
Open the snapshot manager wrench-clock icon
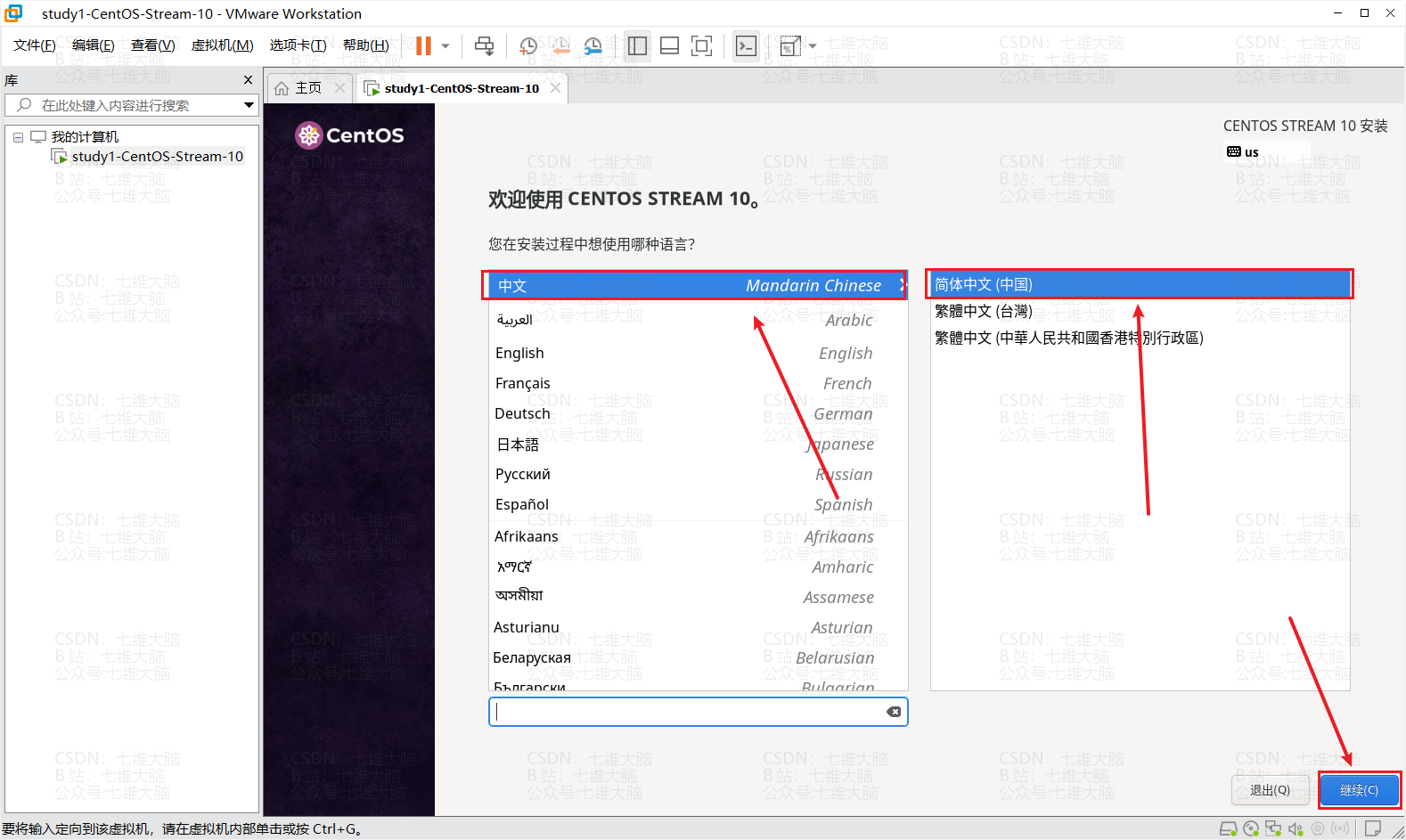pos(593,45)
